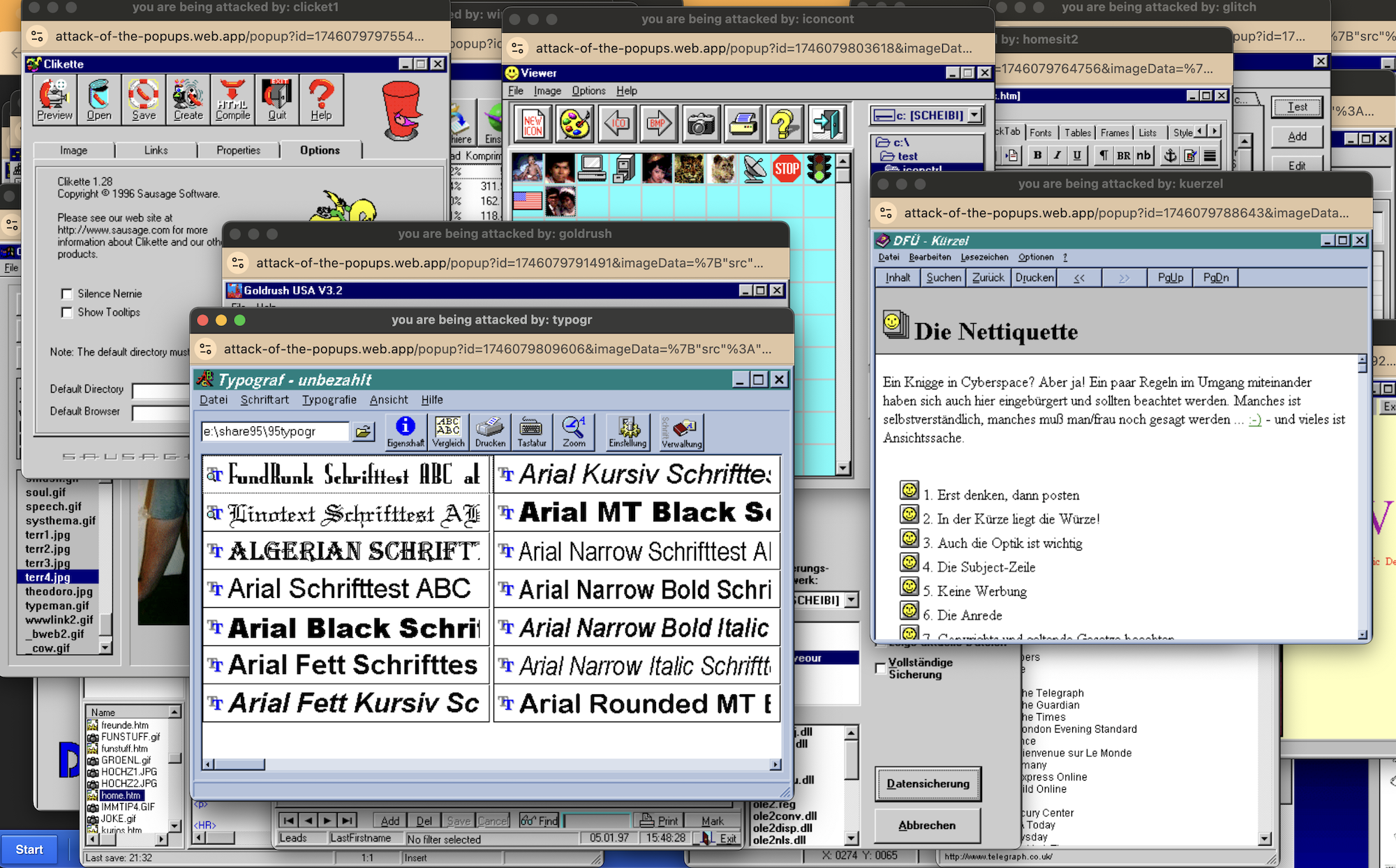The width and height of the screenshot is (1396, 868).
Task: Expand the c:\ folder in Viewer tree
Action: [893, 142]
